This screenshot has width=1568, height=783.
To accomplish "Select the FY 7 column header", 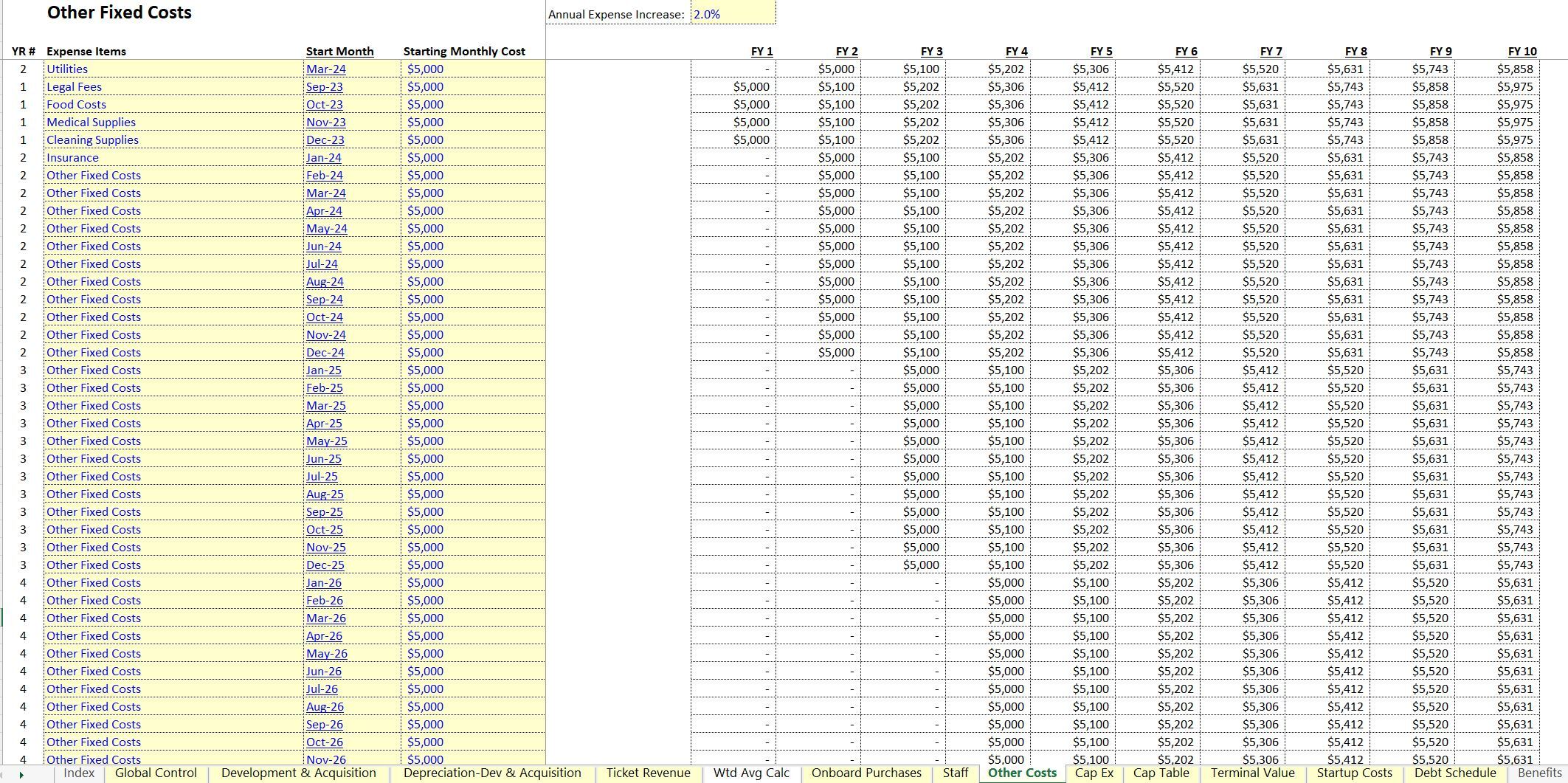I will (1271, 51).
